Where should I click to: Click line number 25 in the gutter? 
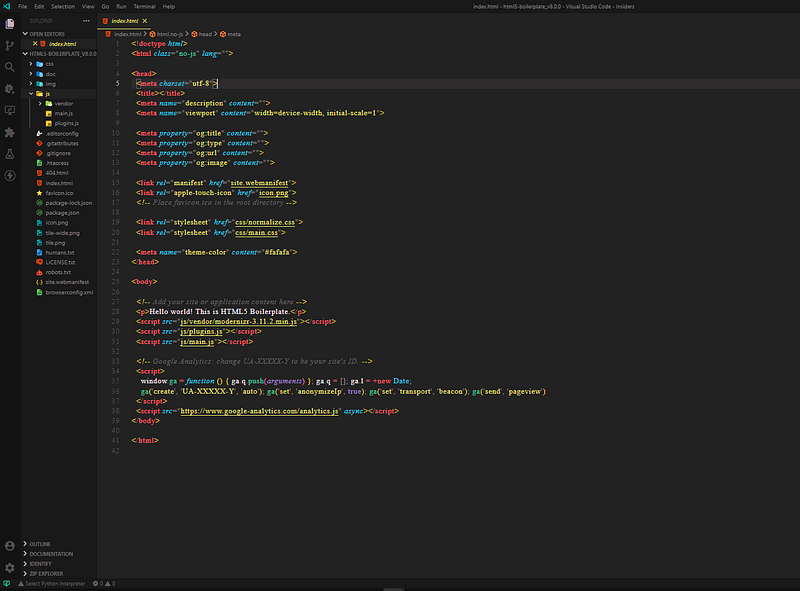point(115,282)
